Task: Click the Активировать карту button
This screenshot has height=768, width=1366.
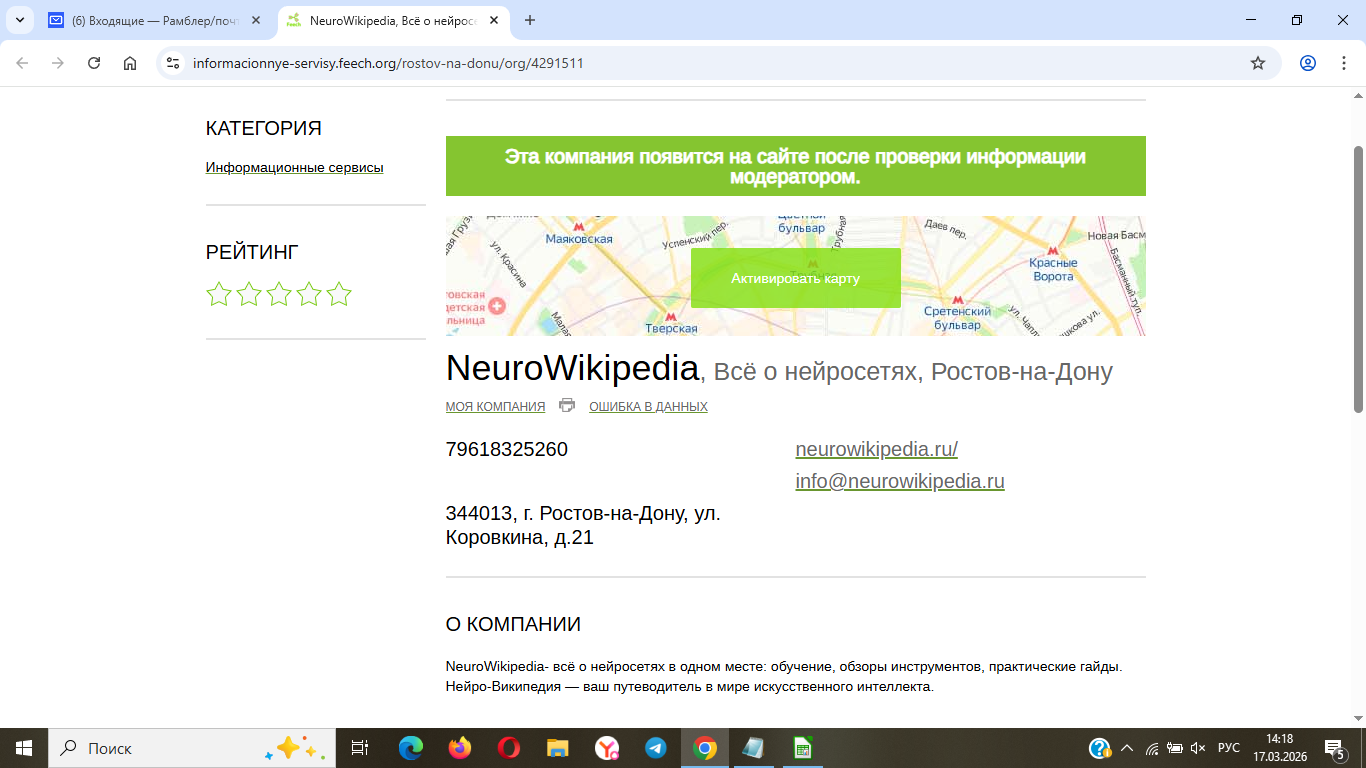Action: pyautogui.click(x=796, y=278)
